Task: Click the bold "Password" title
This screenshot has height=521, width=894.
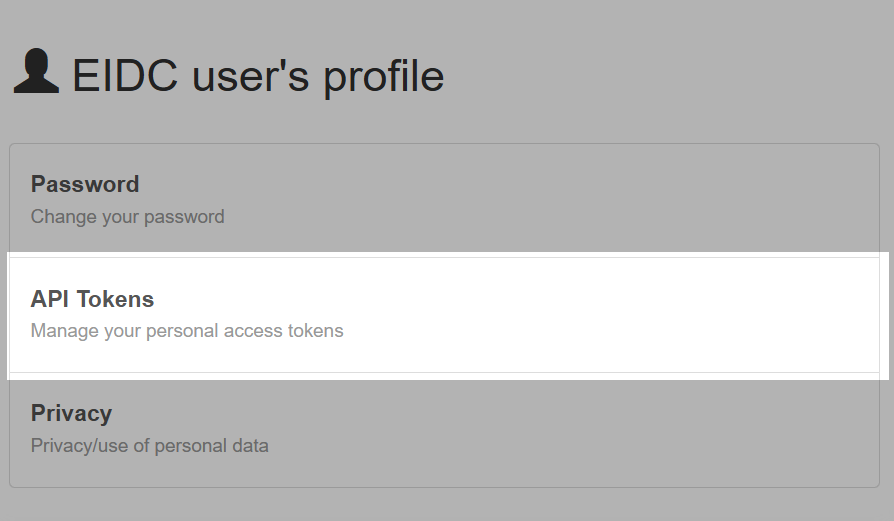Action: [85, 185]
